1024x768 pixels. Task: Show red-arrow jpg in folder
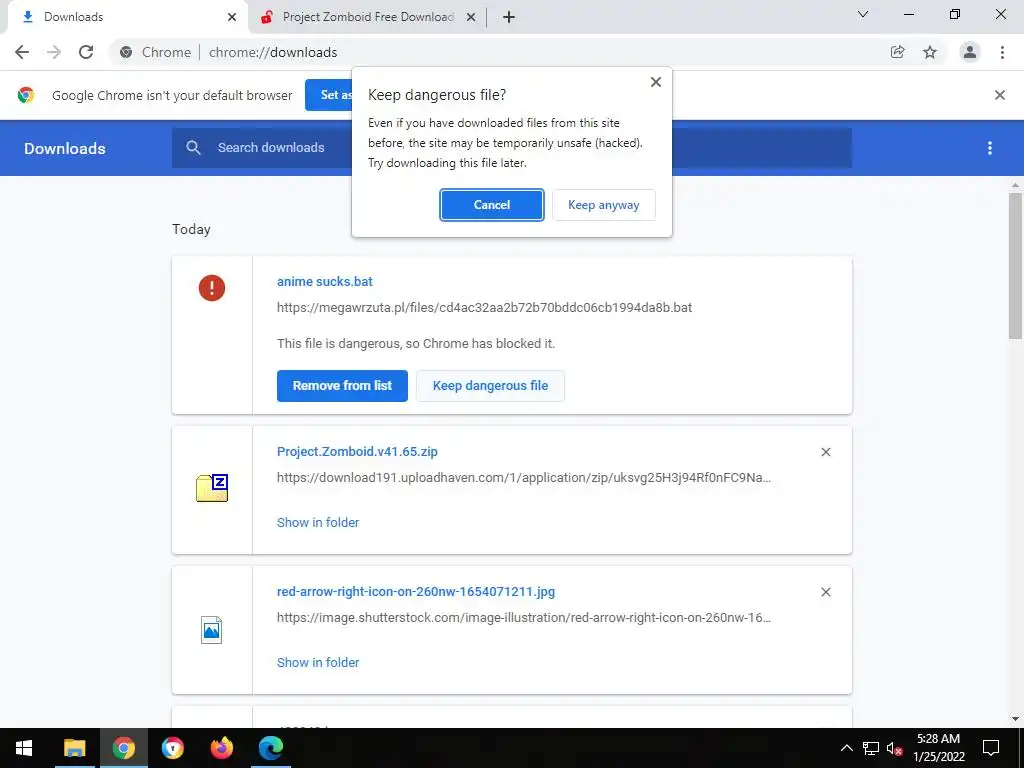point(318,662)
